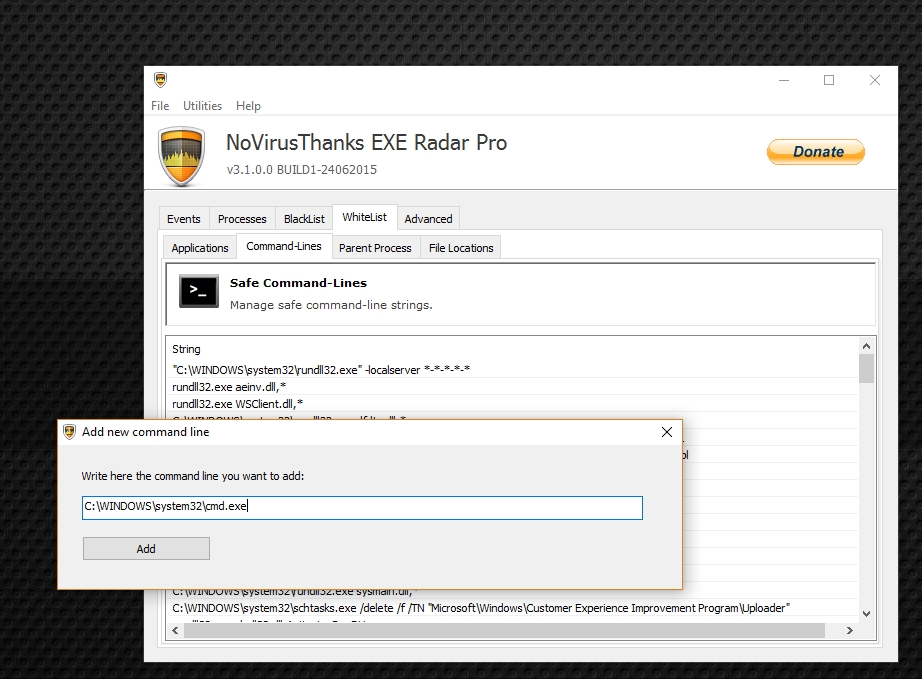
Task: Open the Utilities menu
Action: (202, 106)
